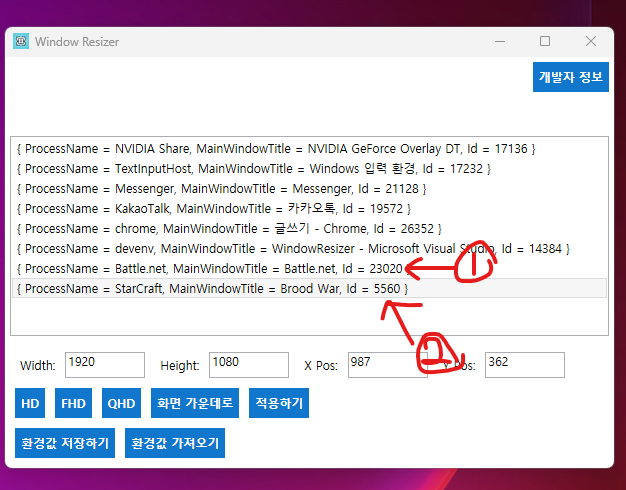This screenshot has height=490, width=626.
Task: Click the 환경값 가져오기 load settings button
Action: (175, 443)
